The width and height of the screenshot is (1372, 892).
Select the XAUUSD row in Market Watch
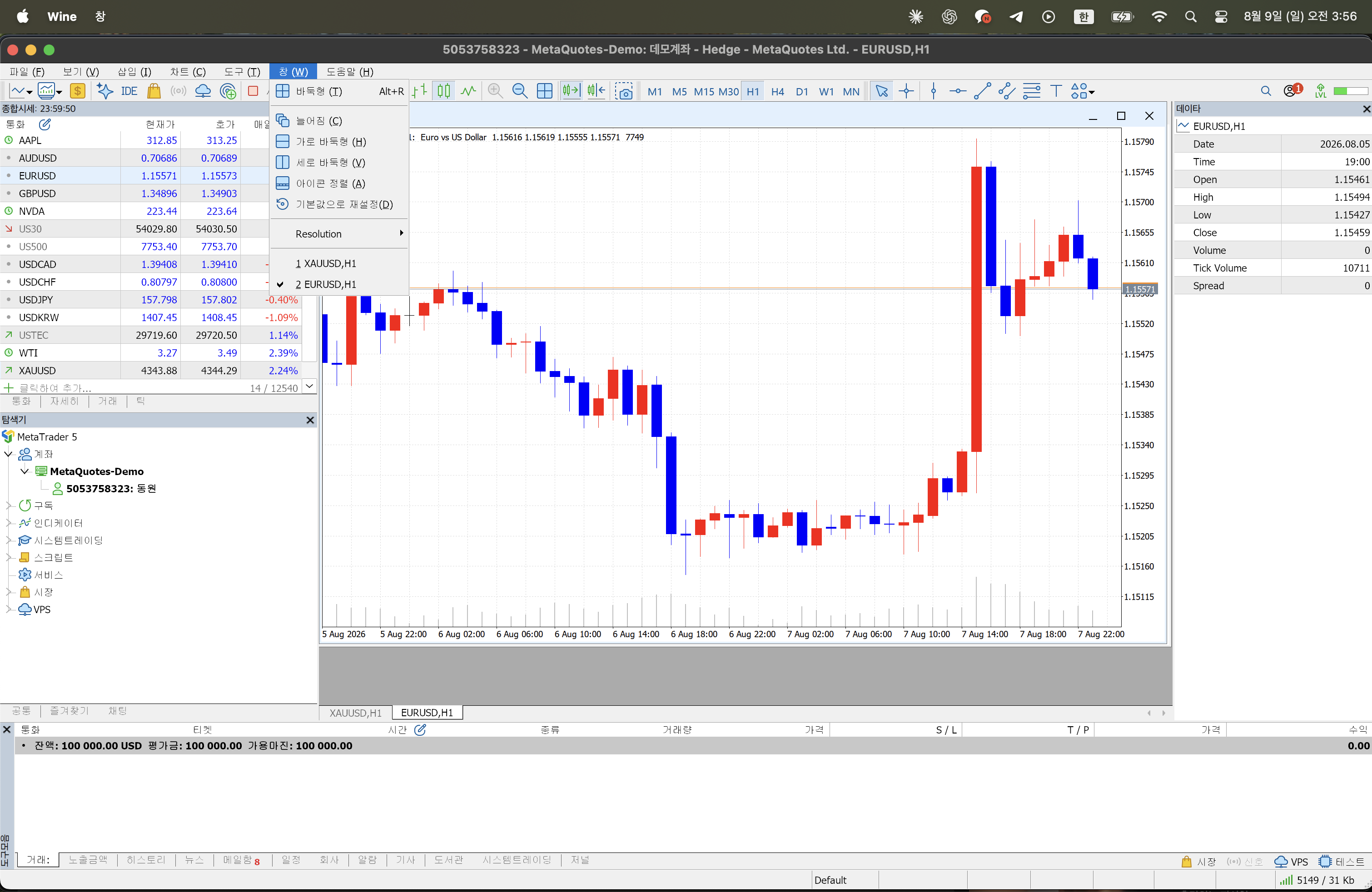click(151, 371)
